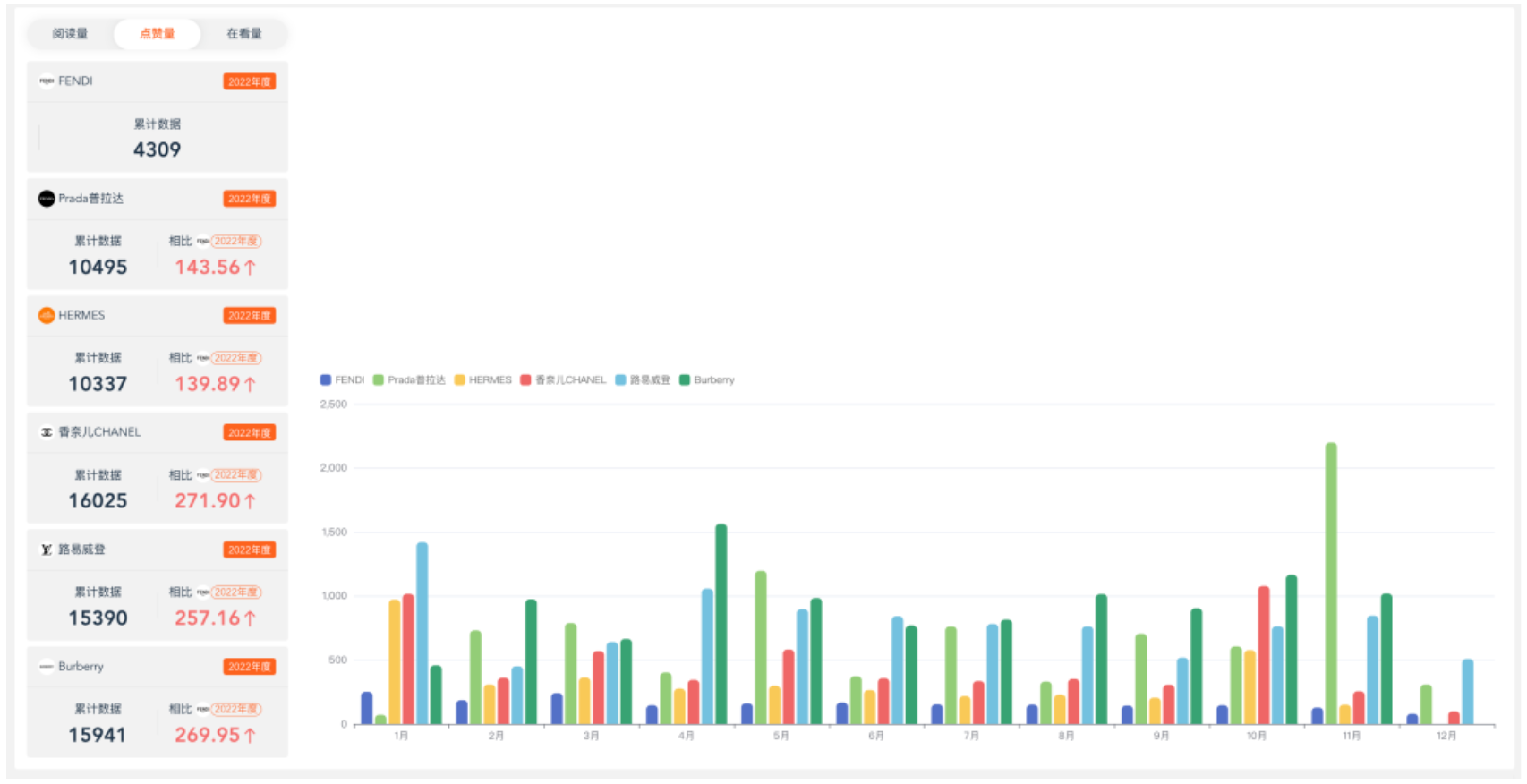Click the Prada cumulative value 10495
Screen dimensions: 1527x784
(98, 268)
